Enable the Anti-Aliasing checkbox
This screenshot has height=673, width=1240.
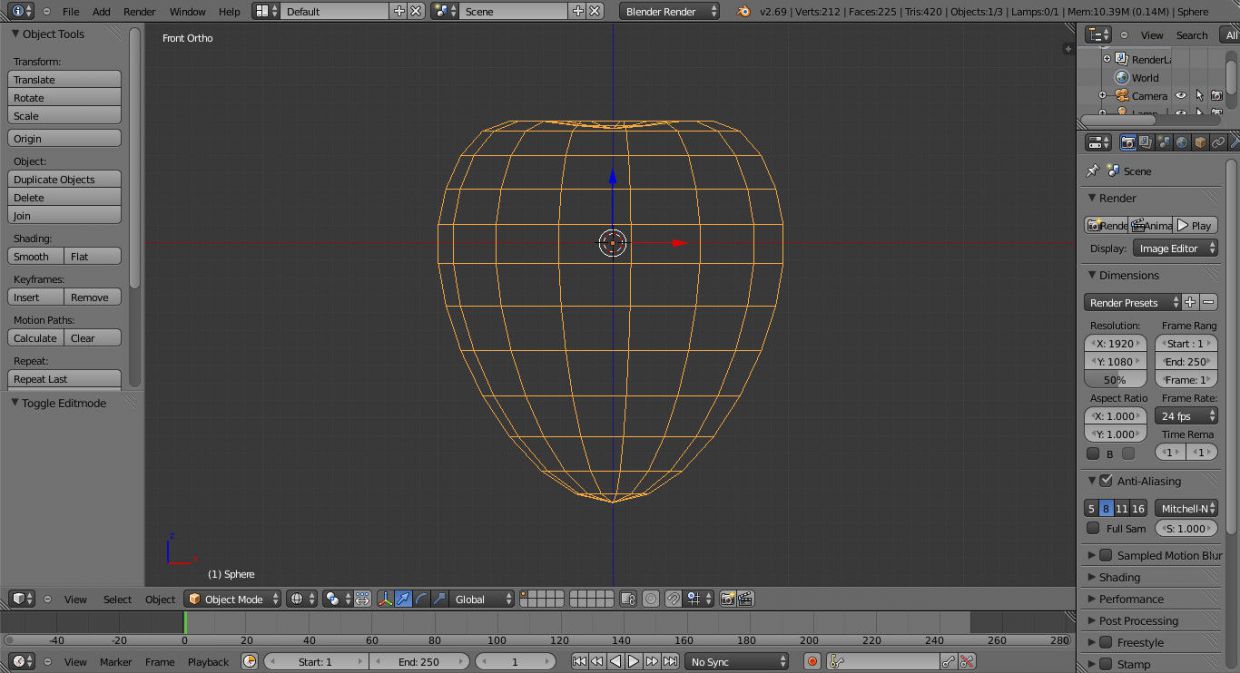1106,481
